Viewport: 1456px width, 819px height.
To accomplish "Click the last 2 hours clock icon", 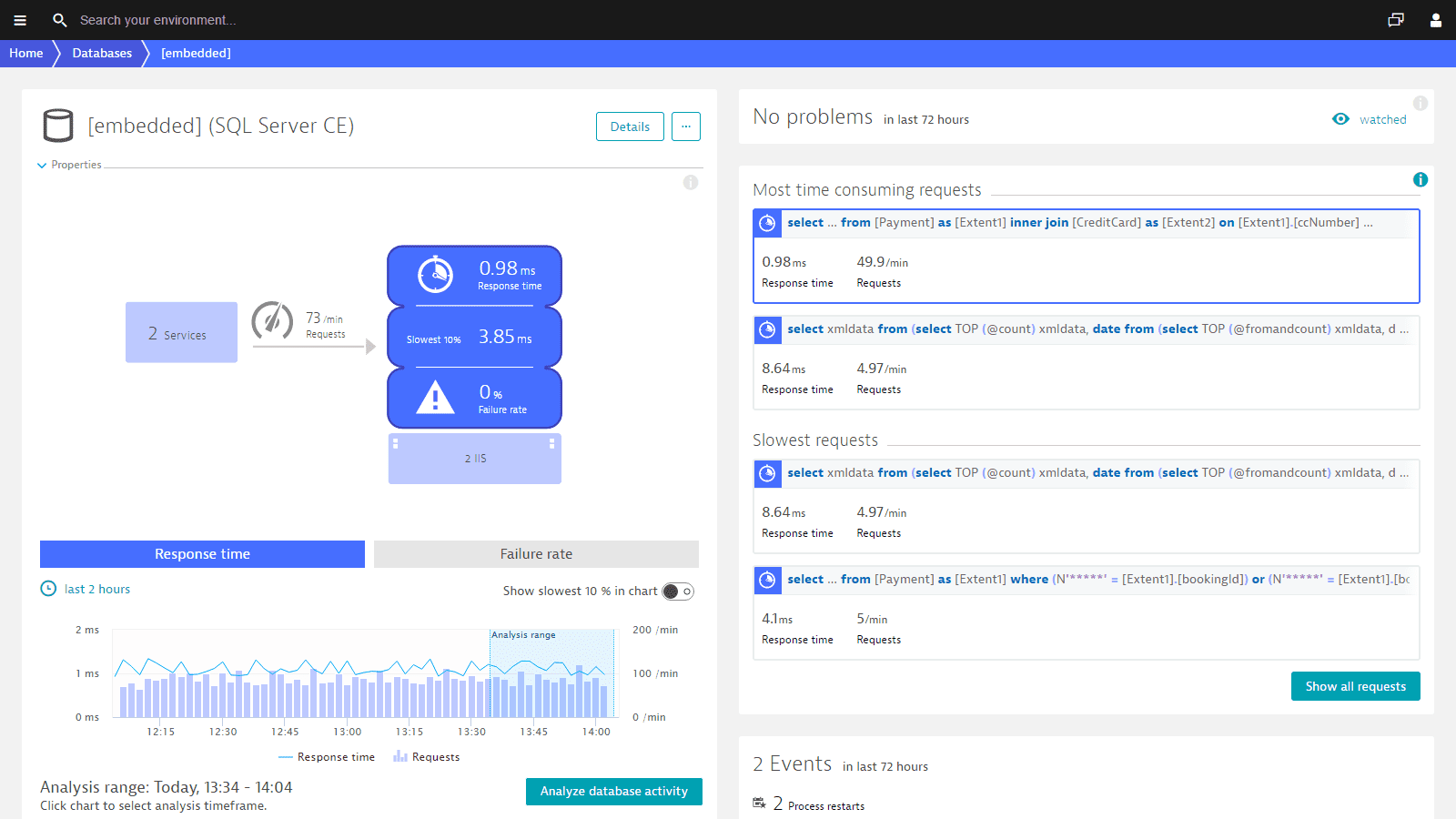I will pos(48,589).
